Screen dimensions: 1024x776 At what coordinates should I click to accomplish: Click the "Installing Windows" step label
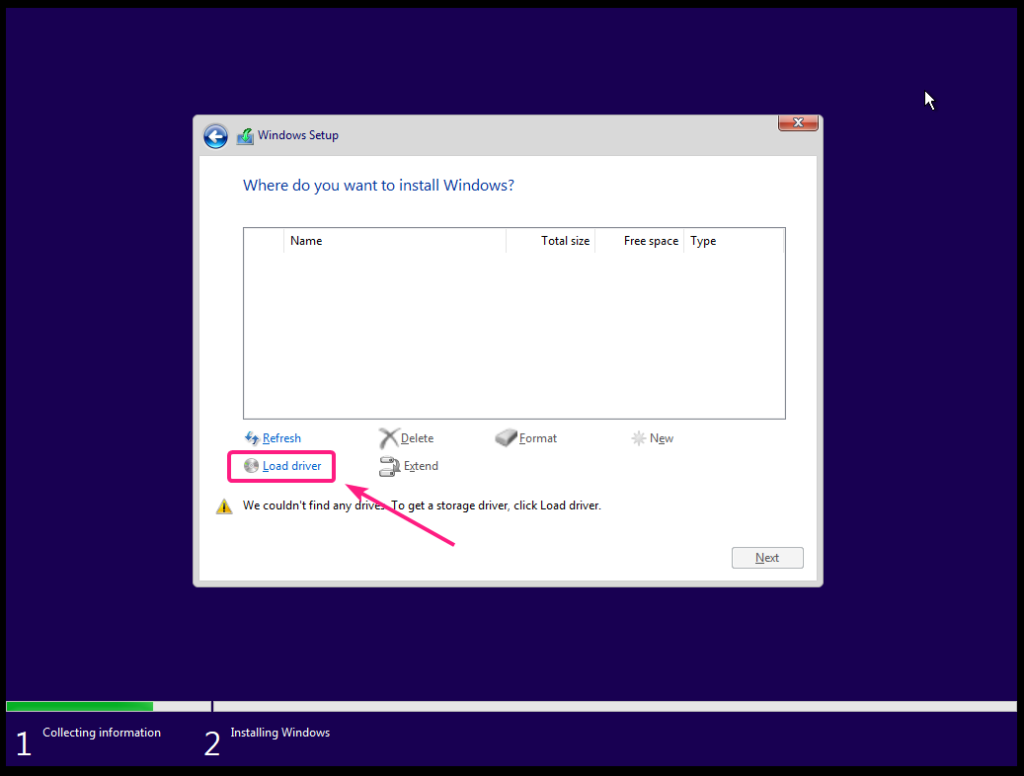[280, 733]
